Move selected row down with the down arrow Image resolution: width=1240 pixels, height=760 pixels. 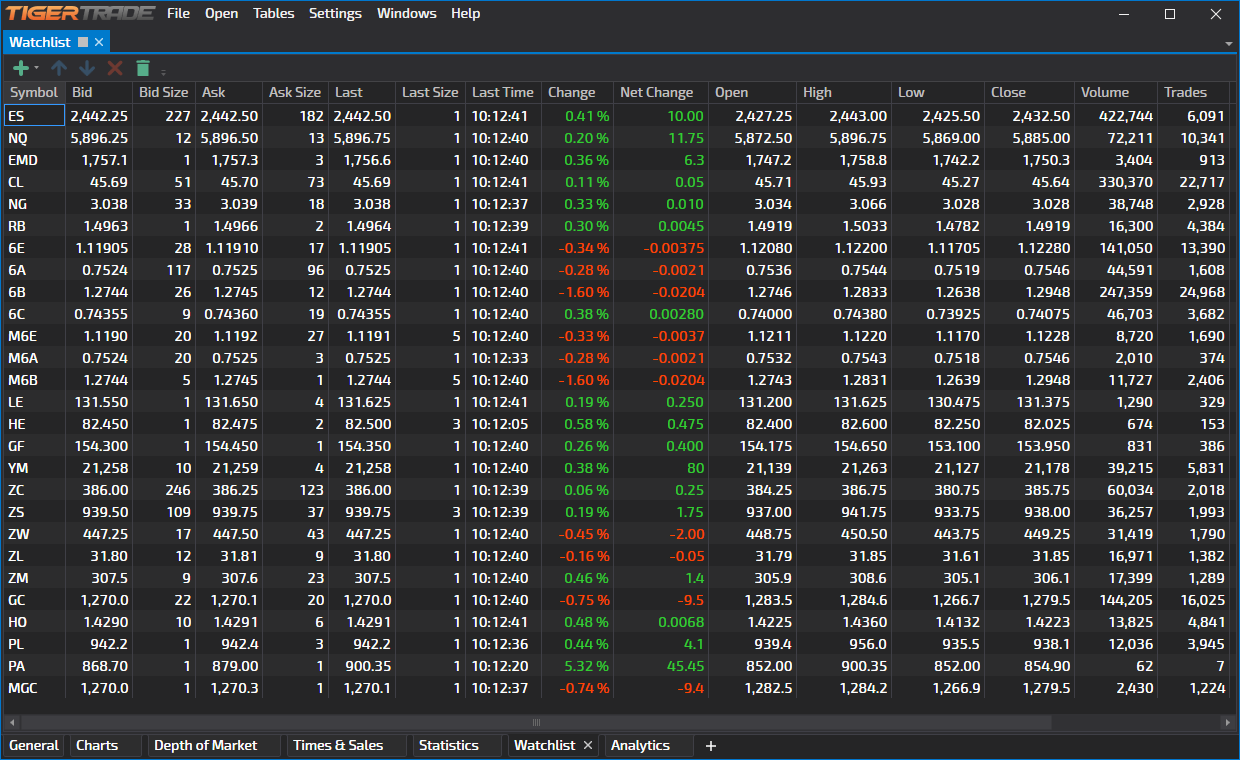coord(87,68)
